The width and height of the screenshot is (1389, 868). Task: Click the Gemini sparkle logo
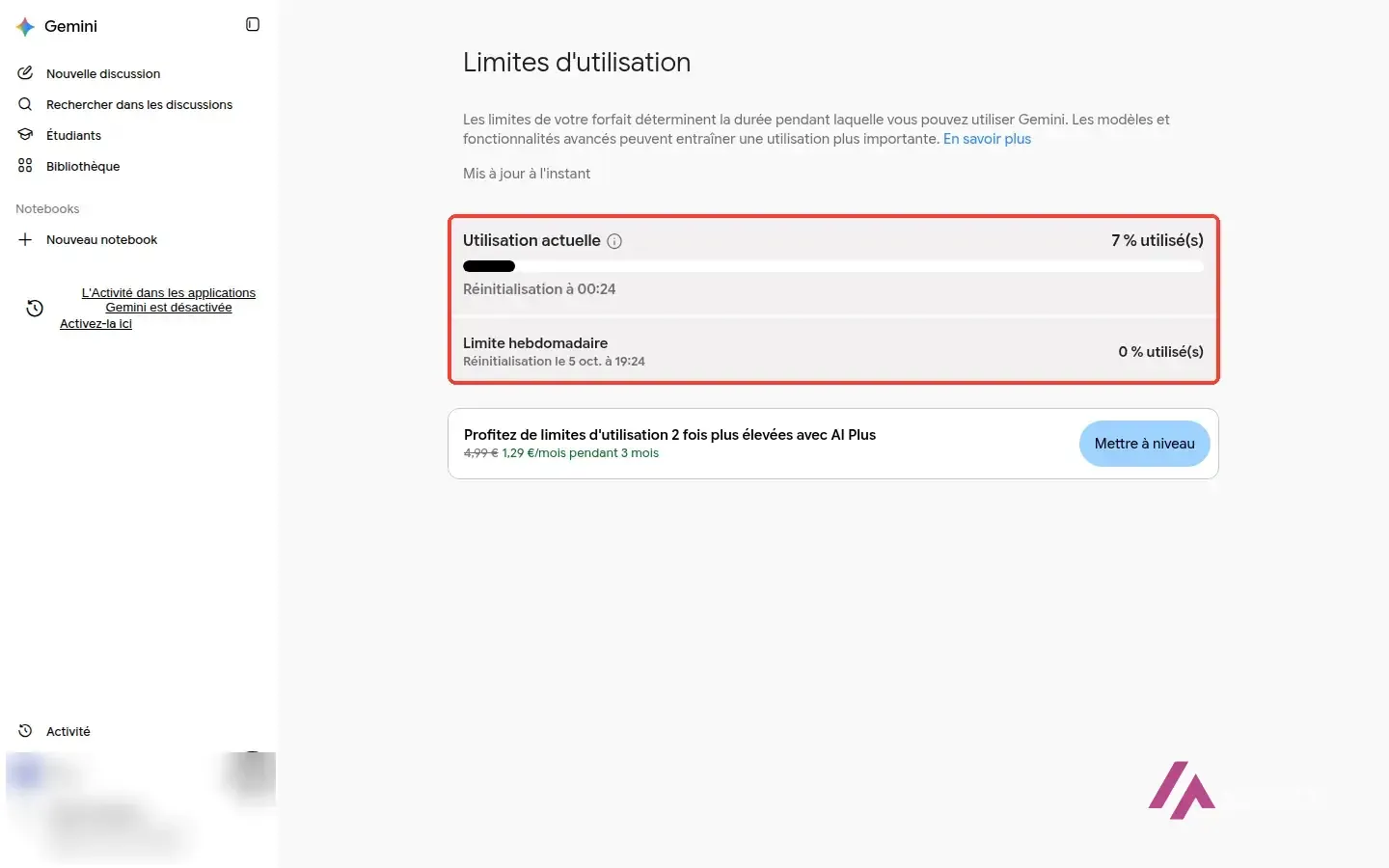(25, 27)
